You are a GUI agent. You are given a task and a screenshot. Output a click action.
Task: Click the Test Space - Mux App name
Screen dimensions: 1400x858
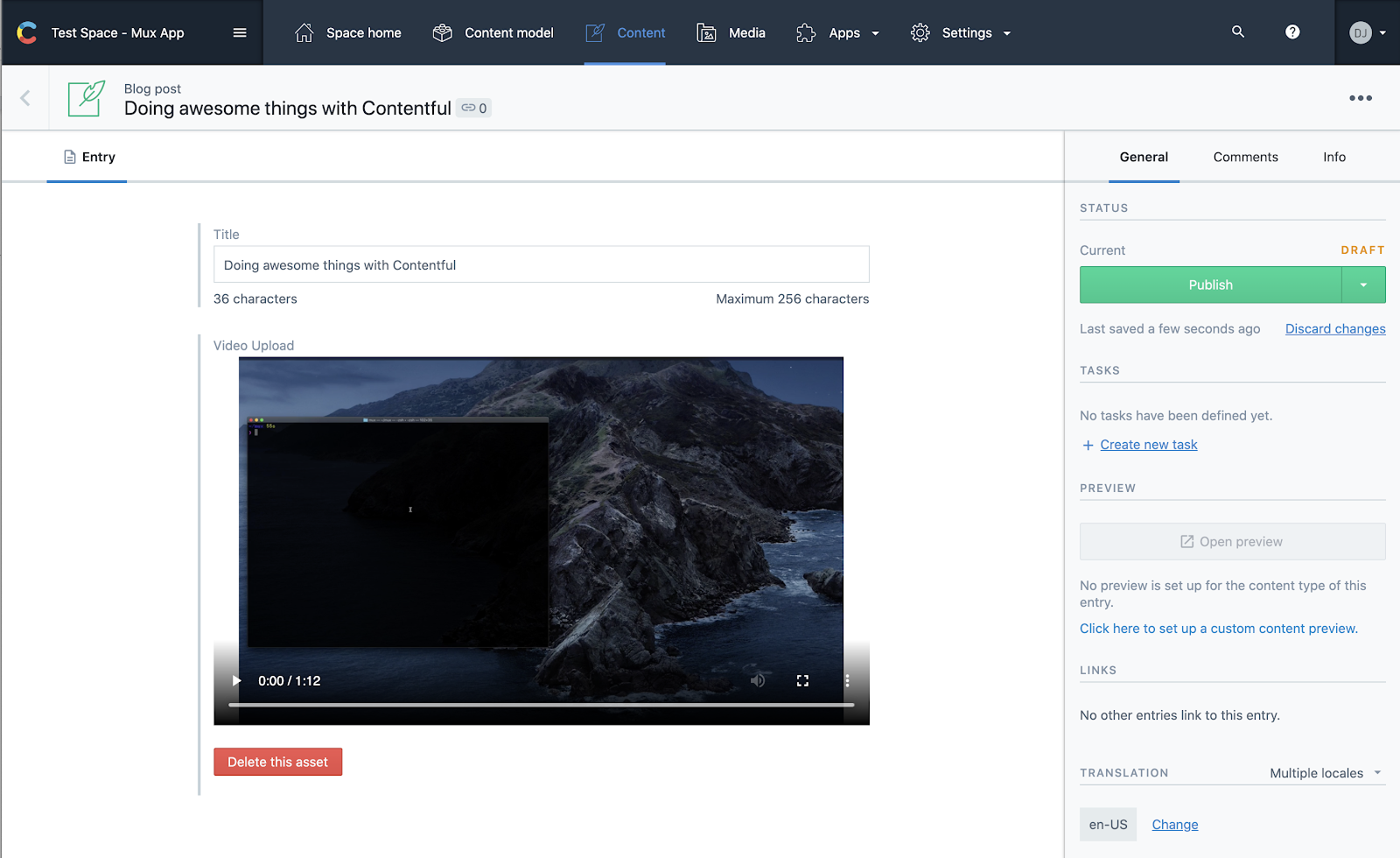118,32
